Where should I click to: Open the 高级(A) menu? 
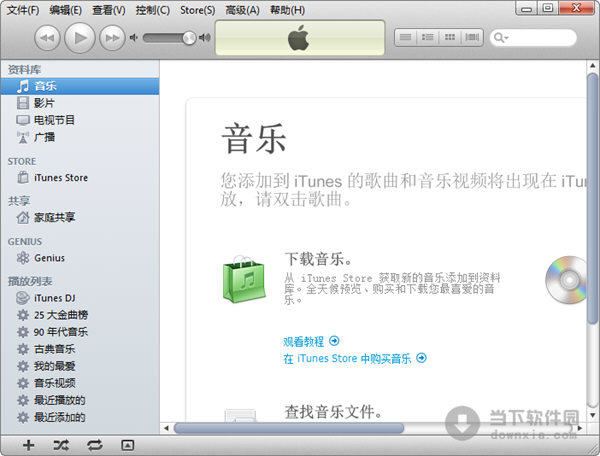[x=242, y=10]
